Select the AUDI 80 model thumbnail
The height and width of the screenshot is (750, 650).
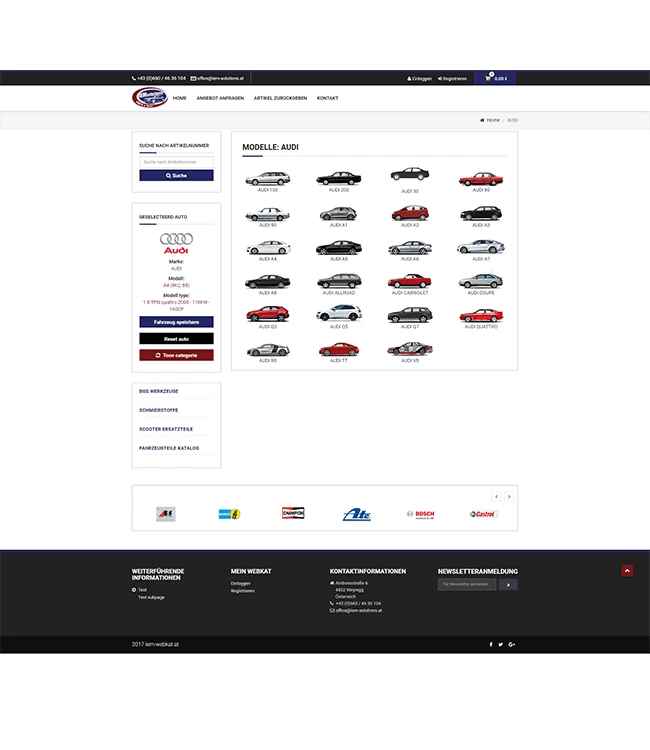tap(481, 179)
